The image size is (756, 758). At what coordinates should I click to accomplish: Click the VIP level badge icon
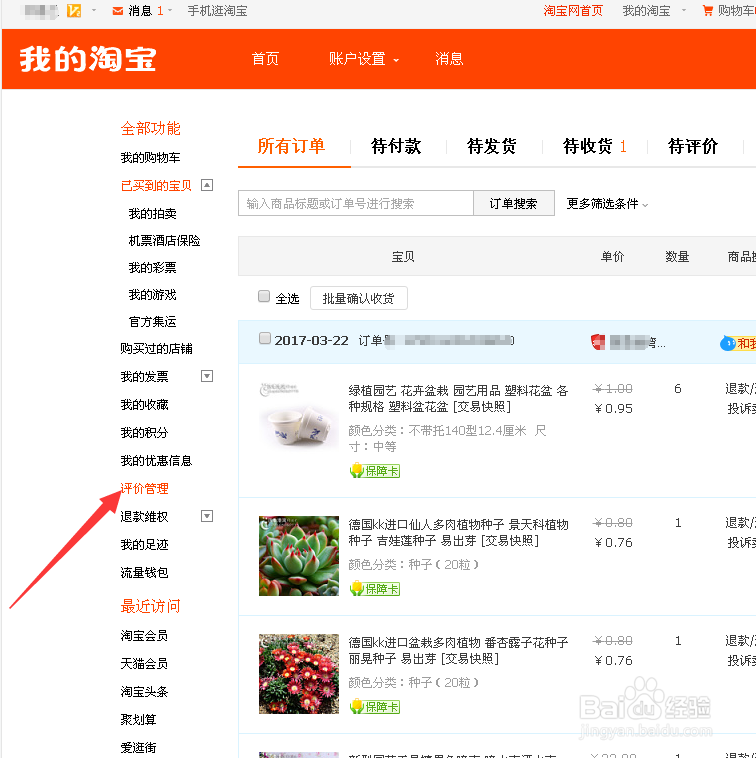(74, 11)
